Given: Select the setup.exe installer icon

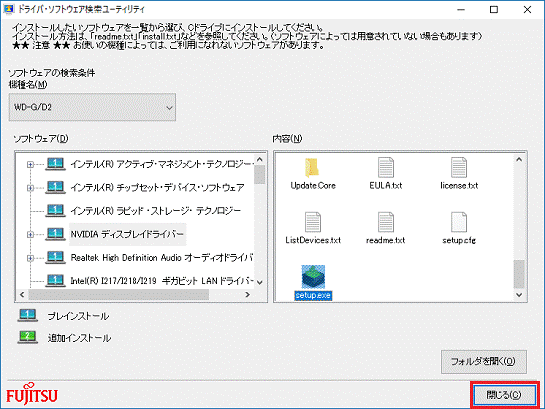Looking at the screenshot, I should pyautogui.click(x=313, y=277).
